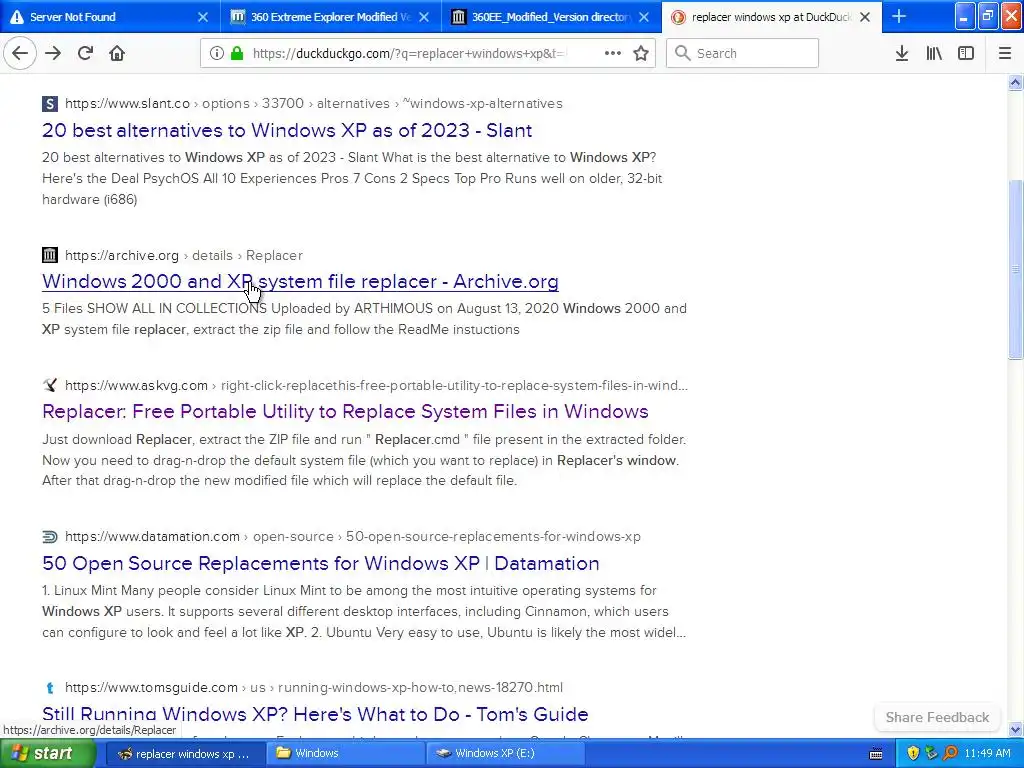Open 20 best alternatives to Windows XP link
The width and height of the screenshot is (1024, 768).
[x=287, y=130]
